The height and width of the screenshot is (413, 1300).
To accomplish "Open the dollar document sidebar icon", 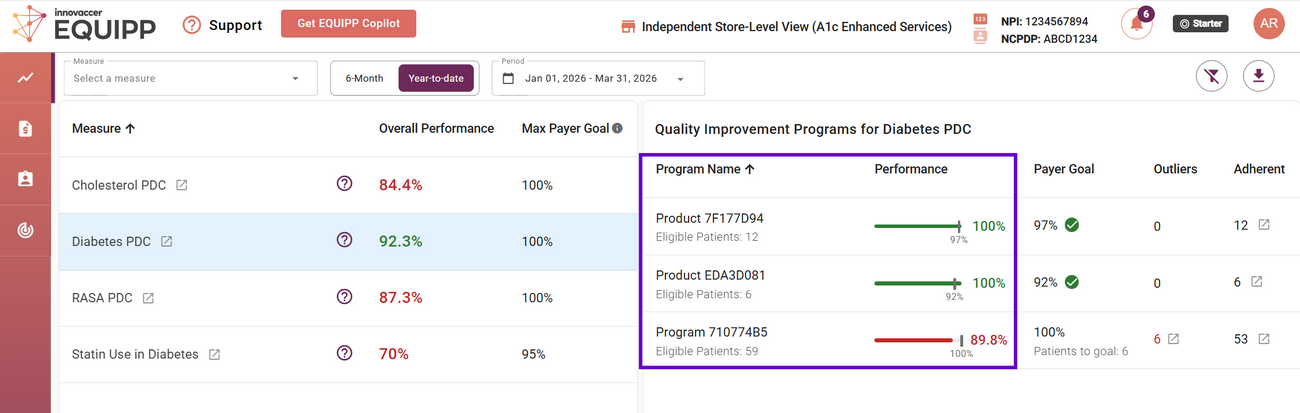I will tap(25, 128).
